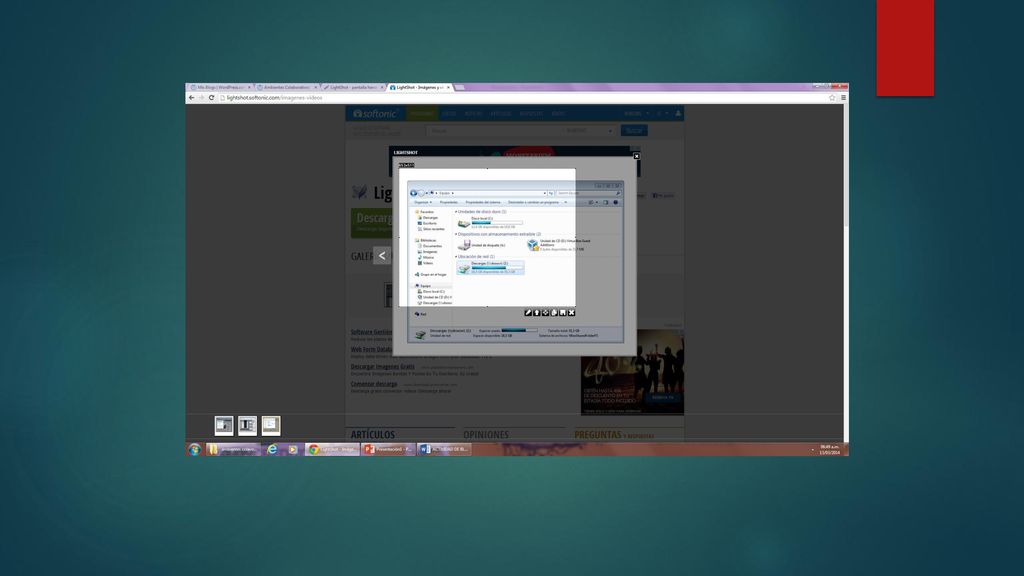This screenshot has height=576, width=1024.
Task: Switch to the Mis Blogs WordPress tab
Action: point(221,87)
